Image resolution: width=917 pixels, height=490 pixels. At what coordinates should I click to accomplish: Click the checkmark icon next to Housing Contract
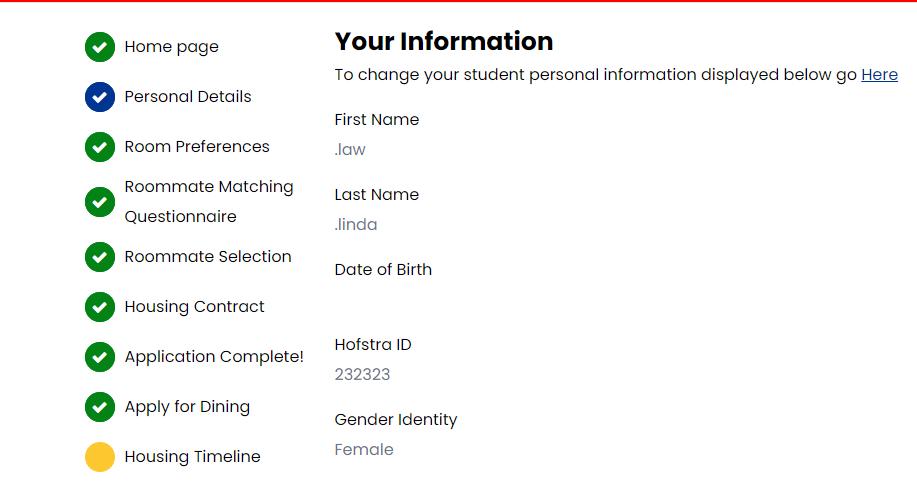pyautogui.click(x=99, y=307)
